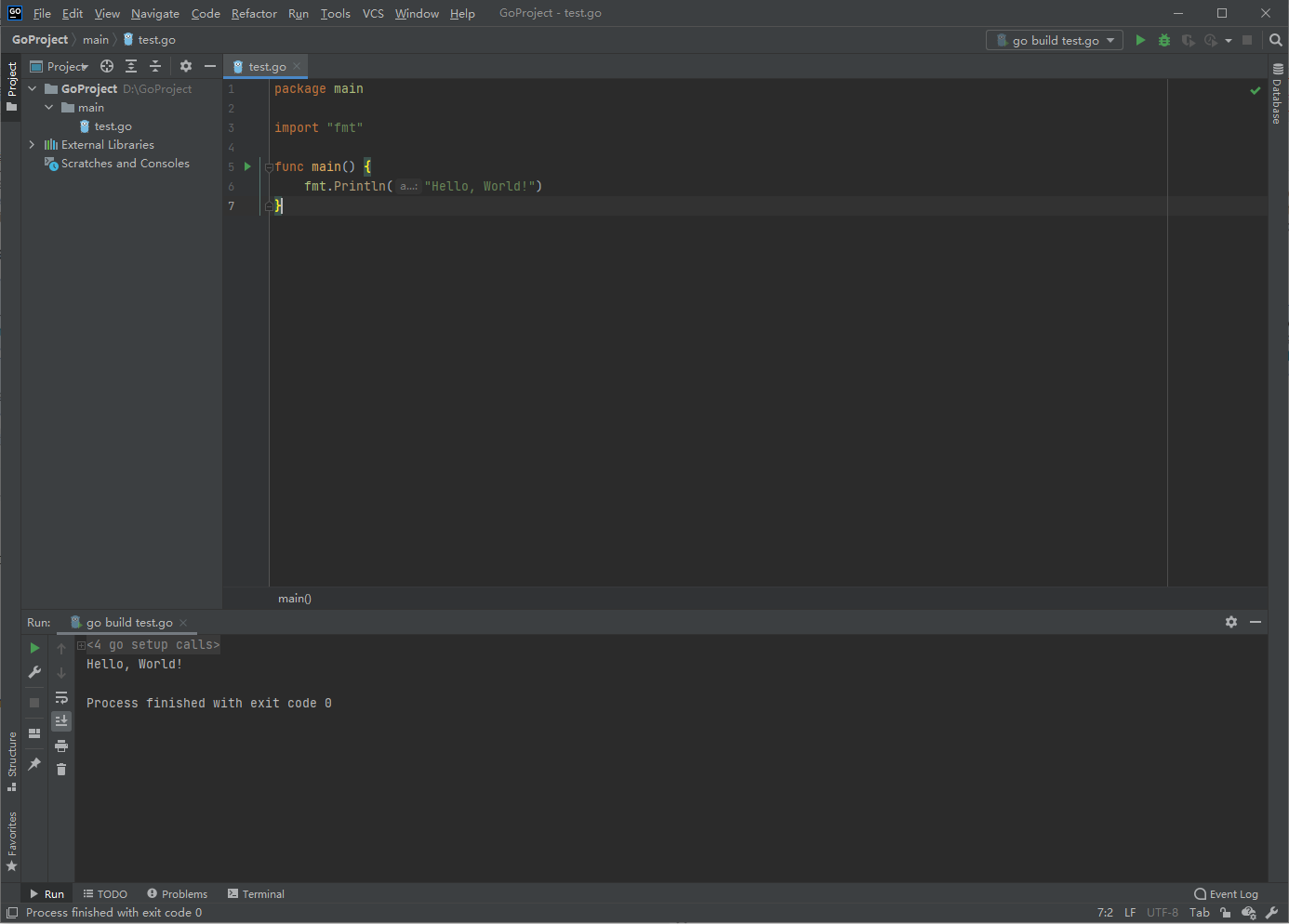Click the fold end marker on line 7
Image resolution: width=1289 pixels, height=924 pixels.
coord(269,206)
